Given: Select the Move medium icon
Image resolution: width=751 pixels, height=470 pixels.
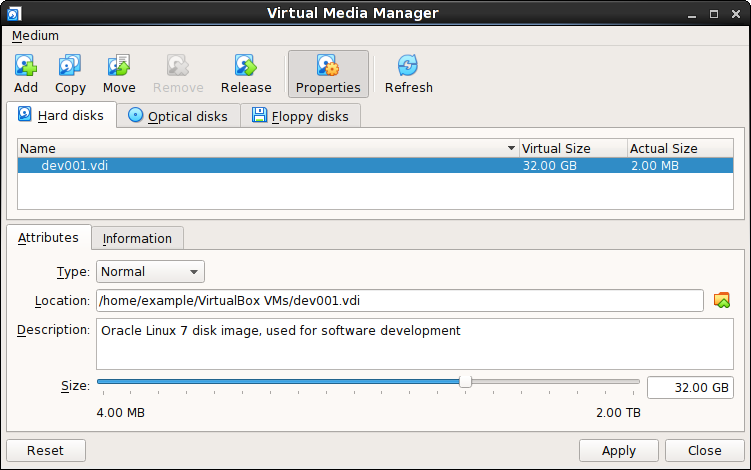Looking at the screenshot, I should click(119, 66).
